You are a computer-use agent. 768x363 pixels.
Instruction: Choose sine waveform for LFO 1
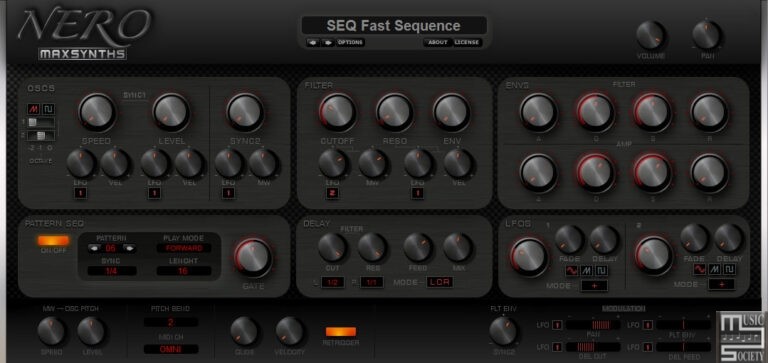pos(572,270)
